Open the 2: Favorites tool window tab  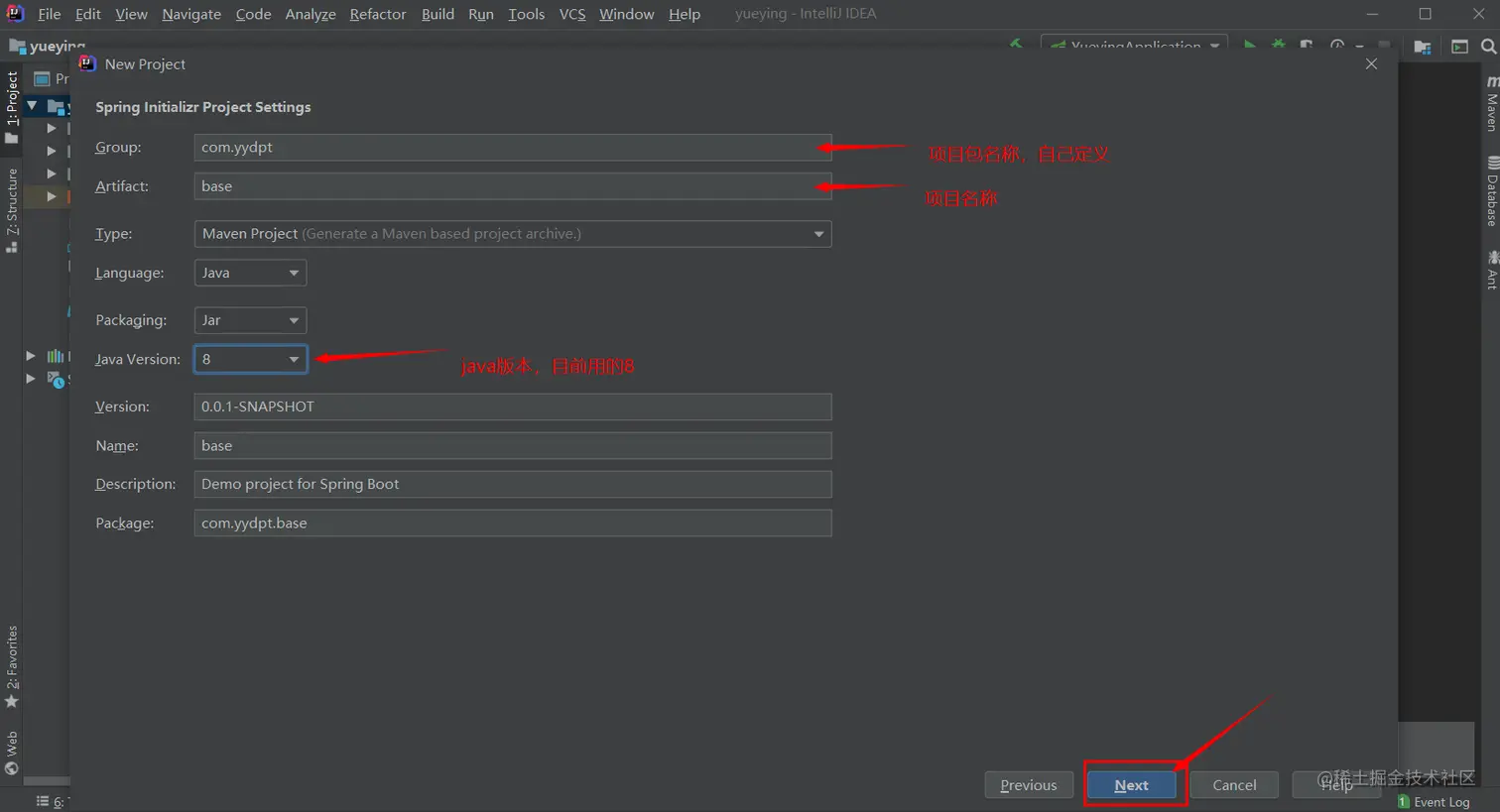11,666
